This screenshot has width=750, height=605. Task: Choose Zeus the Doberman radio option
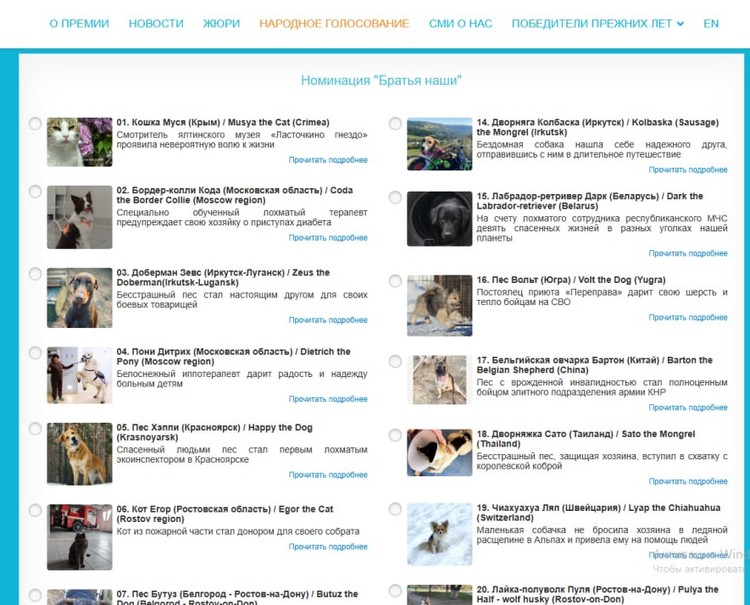[35, 274]
